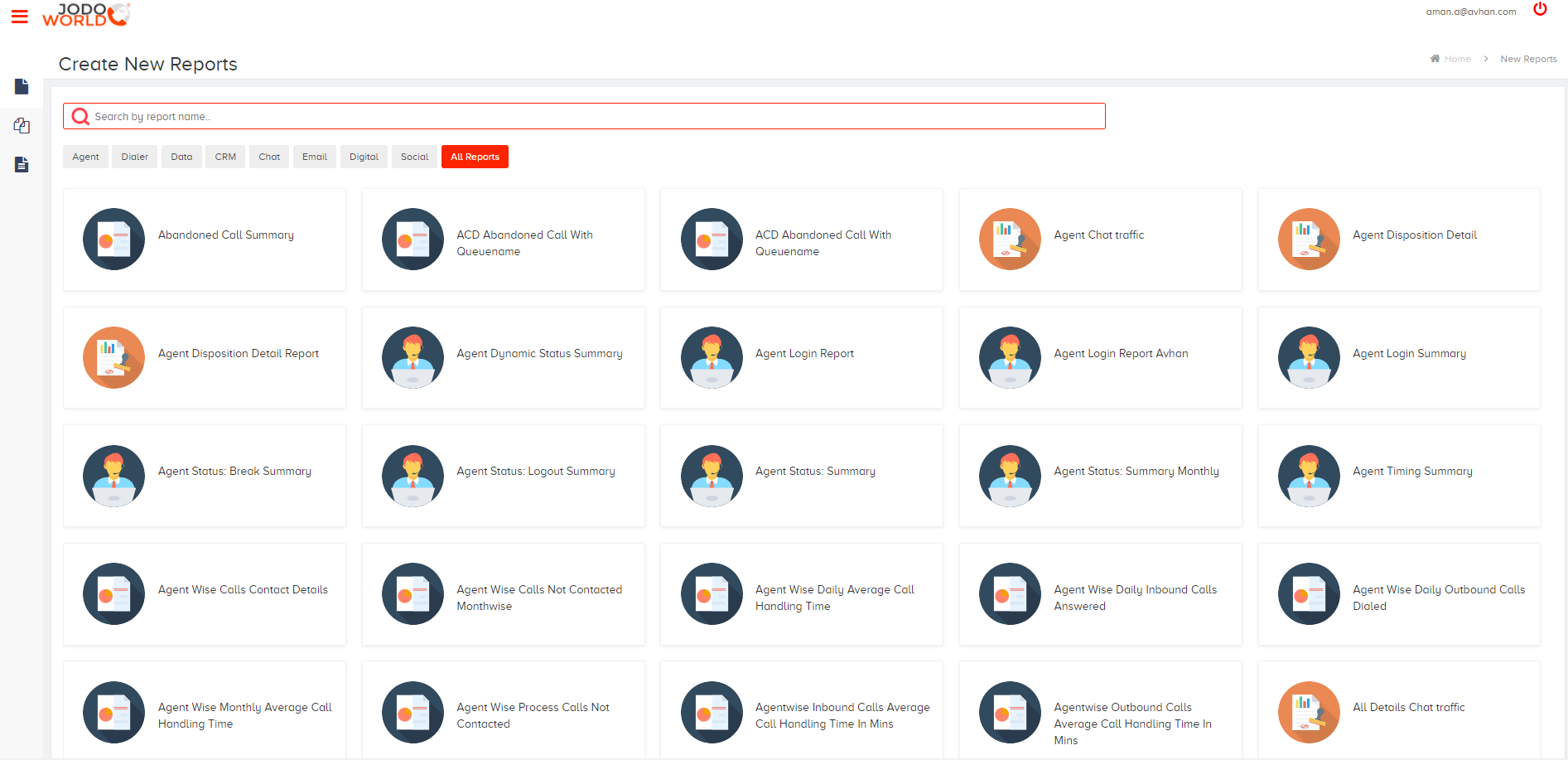The width and height of the screenshot is (1568, 760).
Task: Filter reports by Agent category
Action: coord(85,157)
